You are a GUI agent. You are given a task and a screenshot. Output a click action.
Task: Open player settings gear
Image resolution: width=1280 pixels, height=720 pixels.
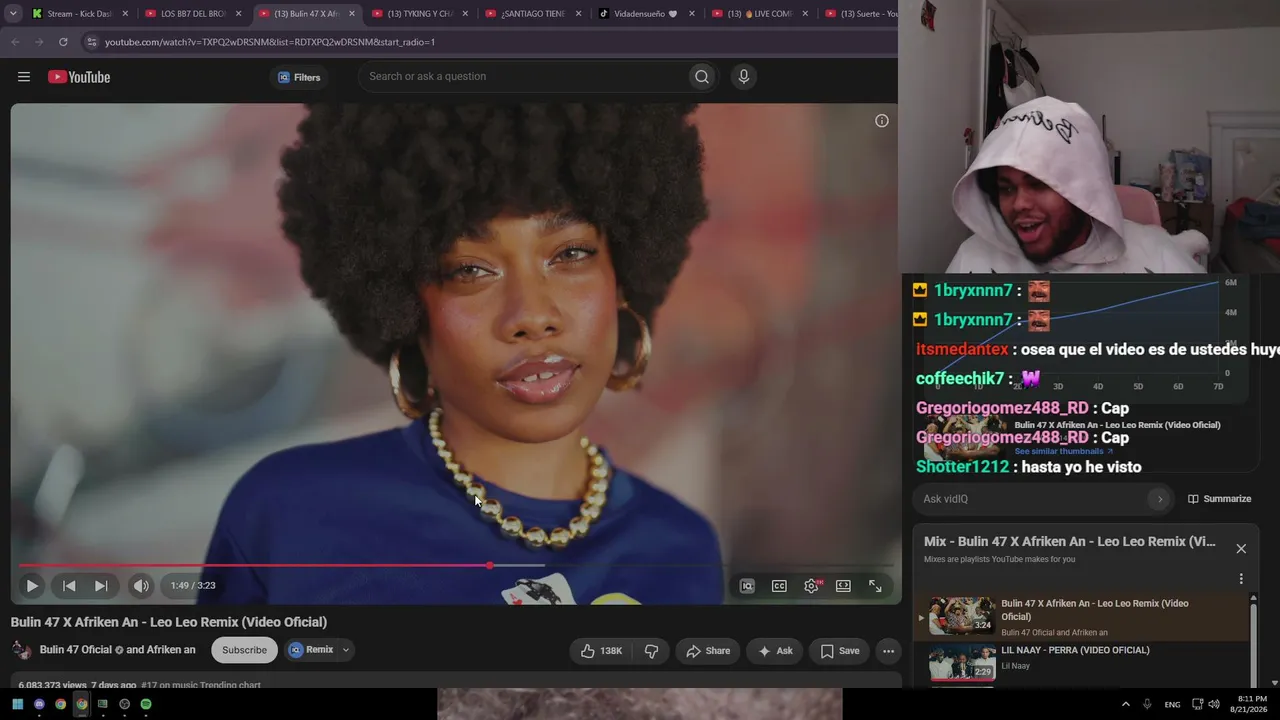[811, 586]
